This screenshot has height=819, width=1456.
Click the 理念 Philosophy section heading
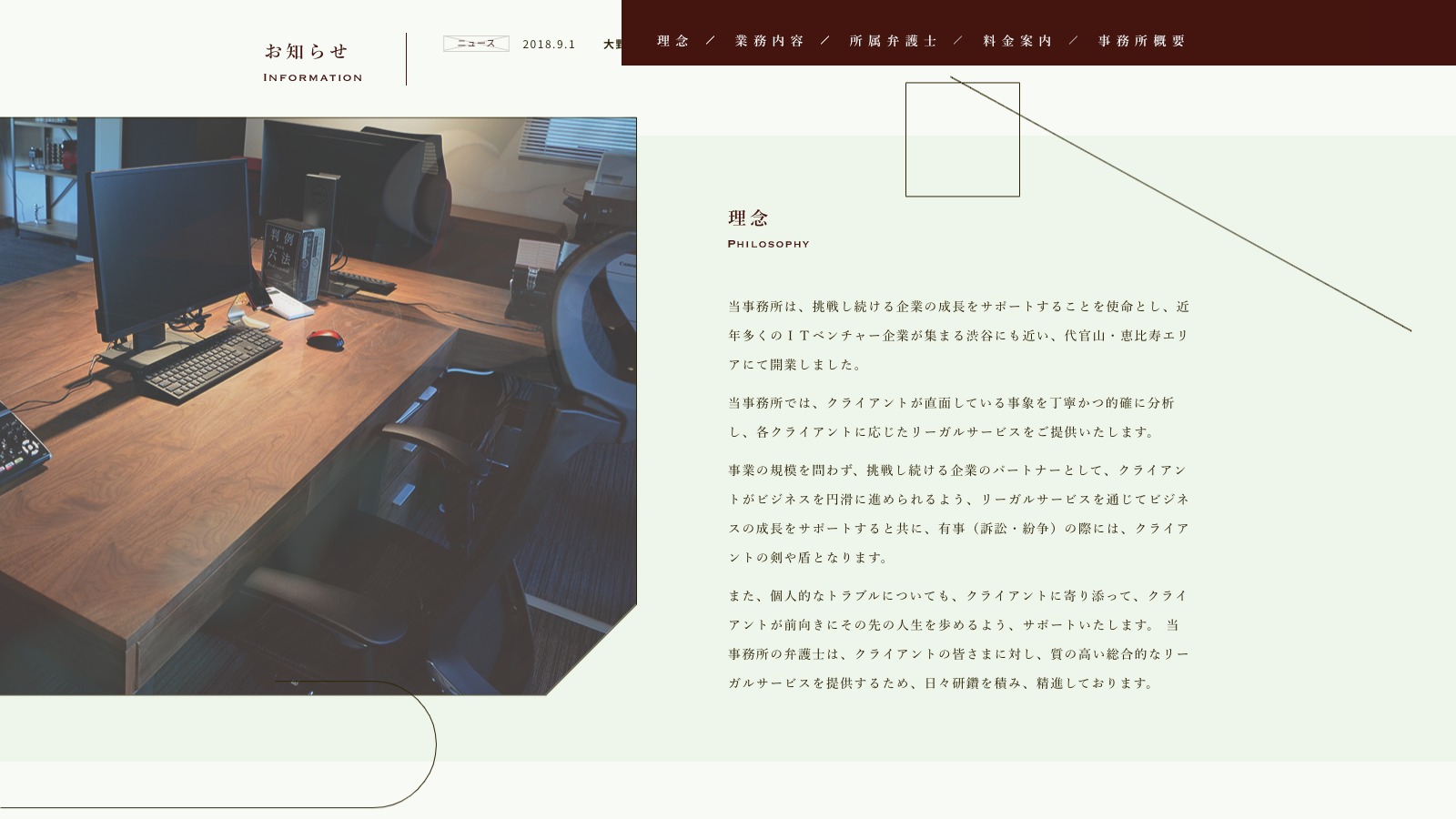pos(768,229)
